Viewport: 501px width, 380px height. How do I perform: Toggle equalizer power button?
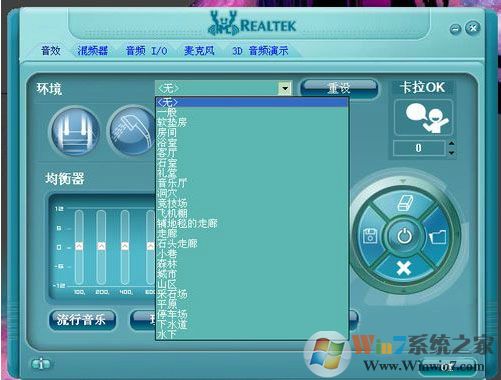405,236
